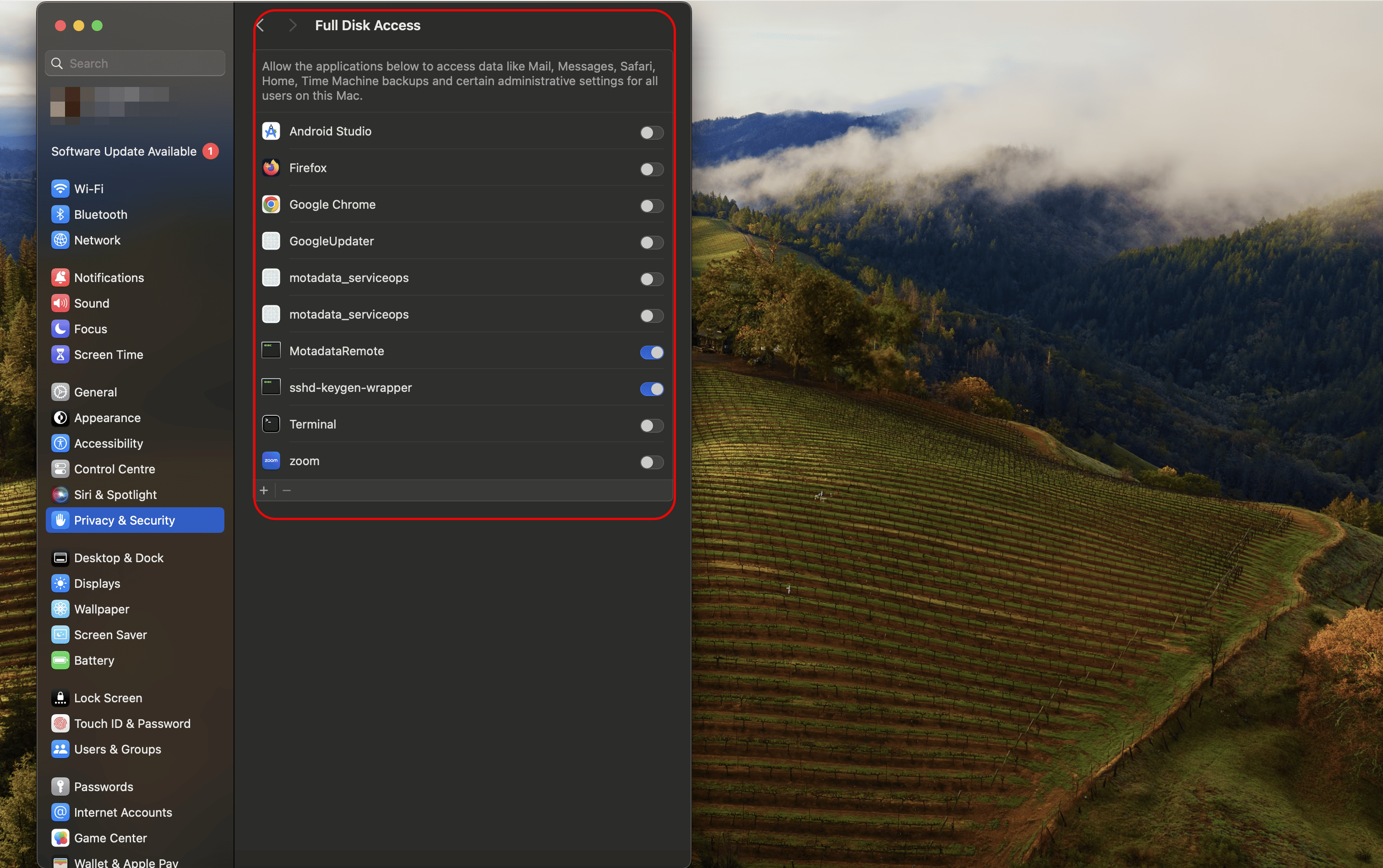Enable Terminal full disk access toggle

(651, 425)
